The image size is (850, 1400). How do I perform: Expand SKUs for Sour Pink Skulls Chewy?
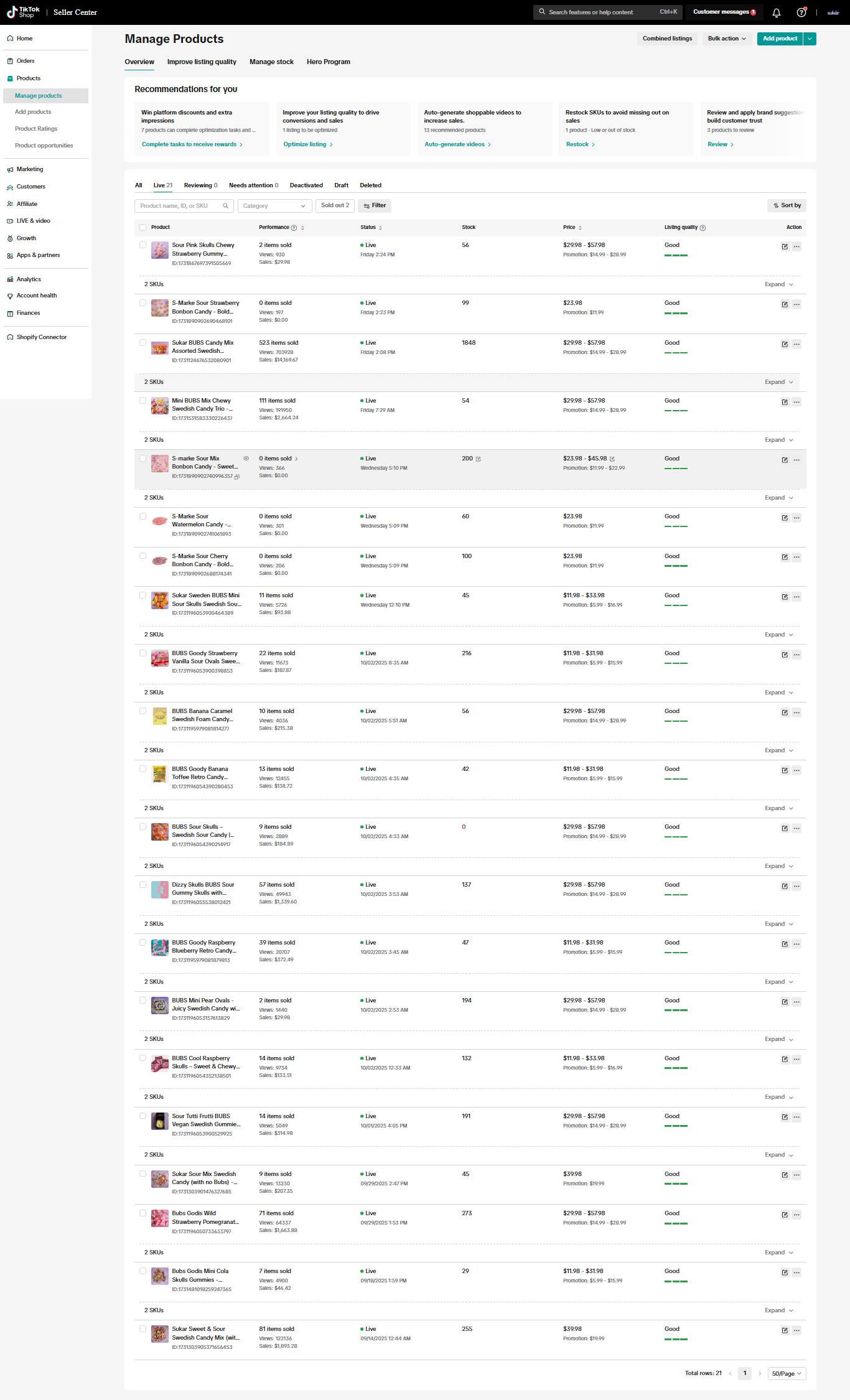coord(778,284)
